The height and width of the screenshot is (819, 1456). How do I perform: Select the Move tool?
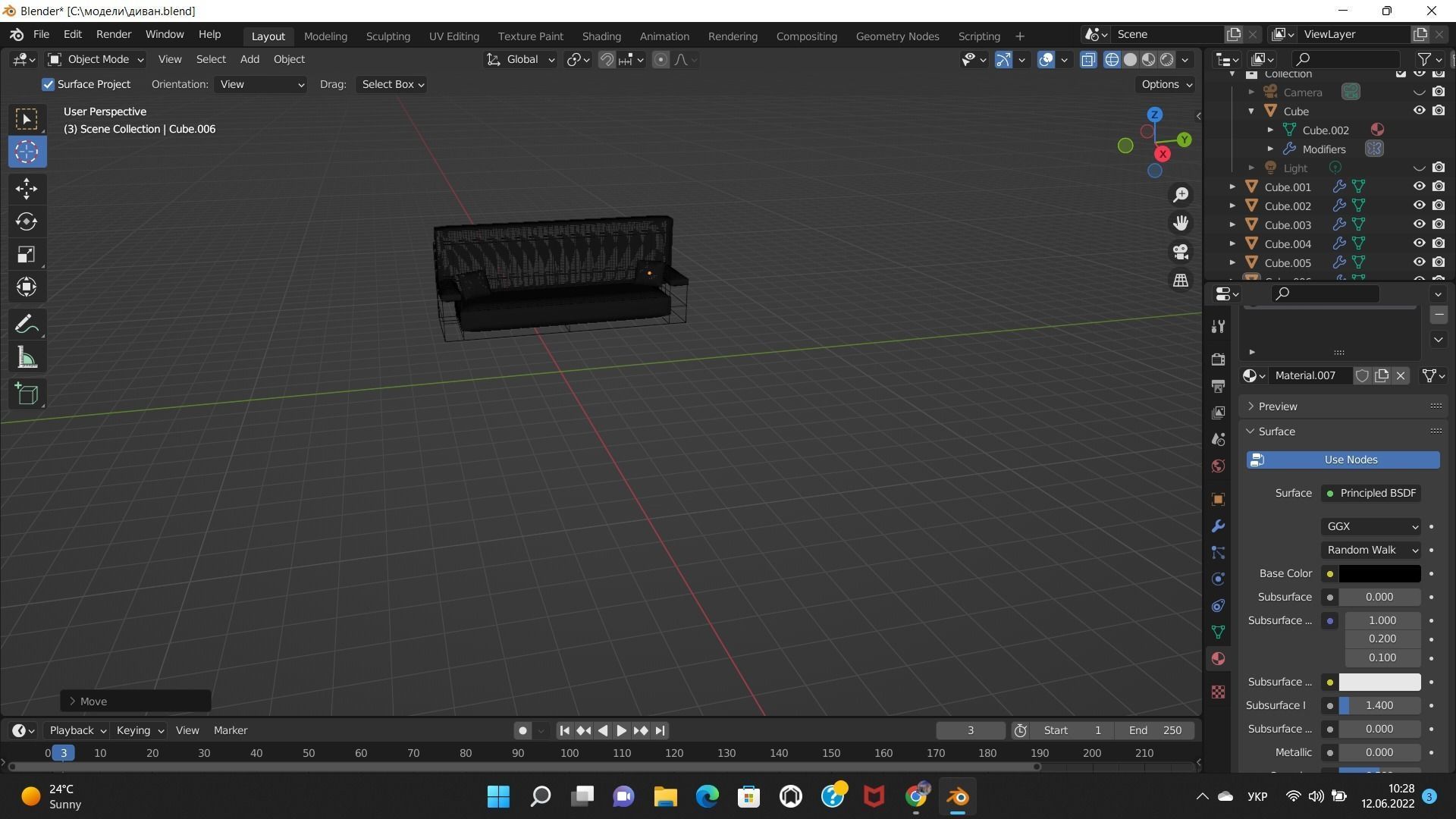pos(27,188)
